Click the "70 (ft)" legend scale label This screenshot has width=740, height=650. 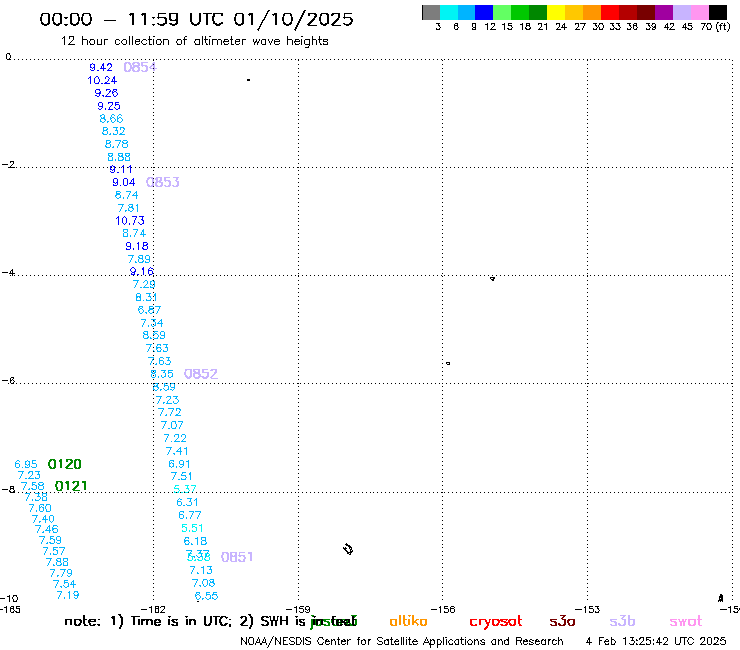715,26
